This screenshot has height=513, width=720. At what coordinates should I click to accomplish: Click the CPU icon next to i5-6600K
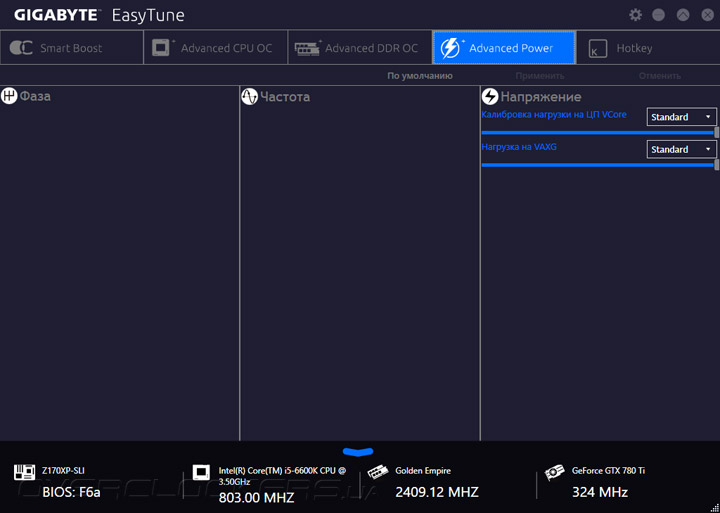[x=201, y=472]
